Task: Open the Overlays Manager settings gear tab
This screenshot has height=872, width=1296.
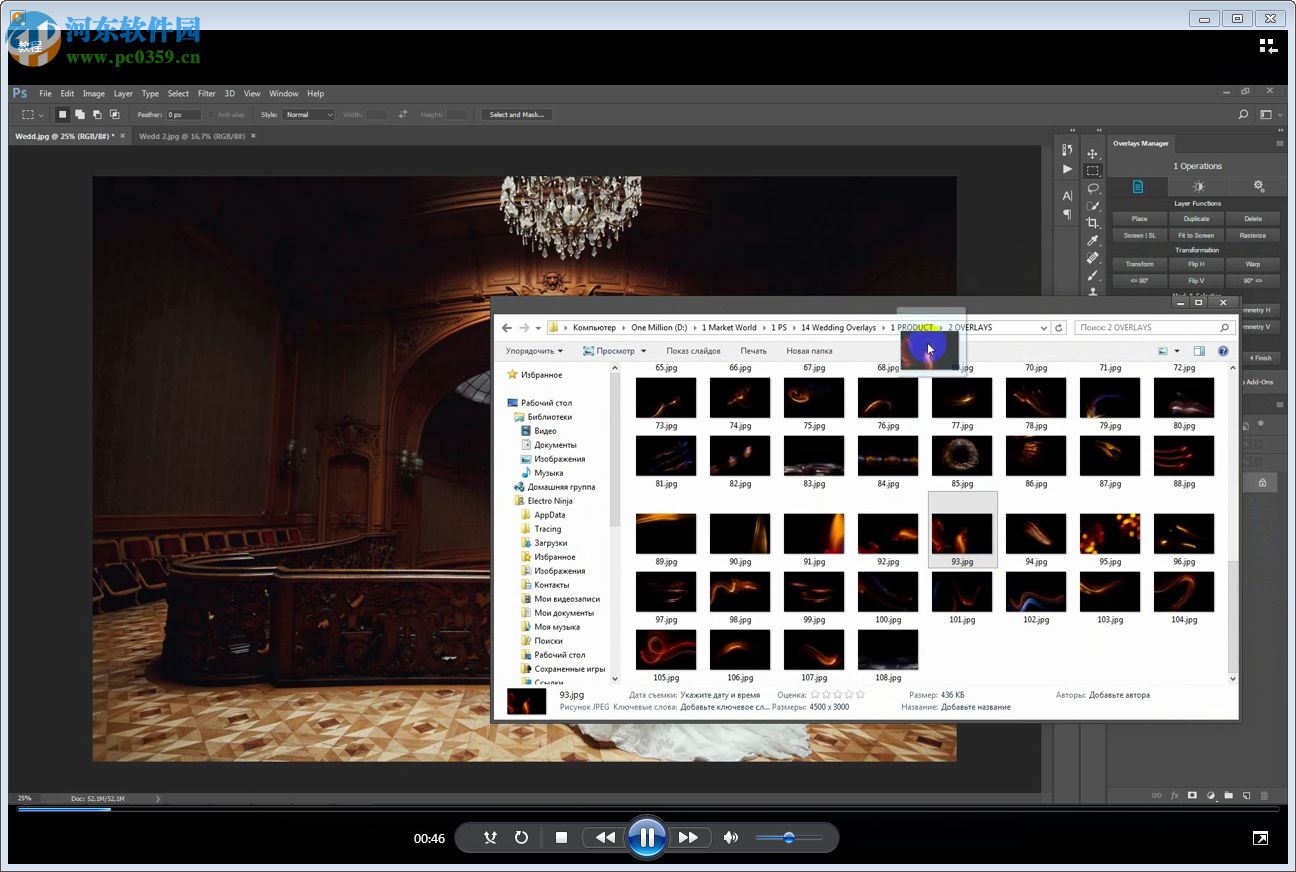Action: point(1258,187)
